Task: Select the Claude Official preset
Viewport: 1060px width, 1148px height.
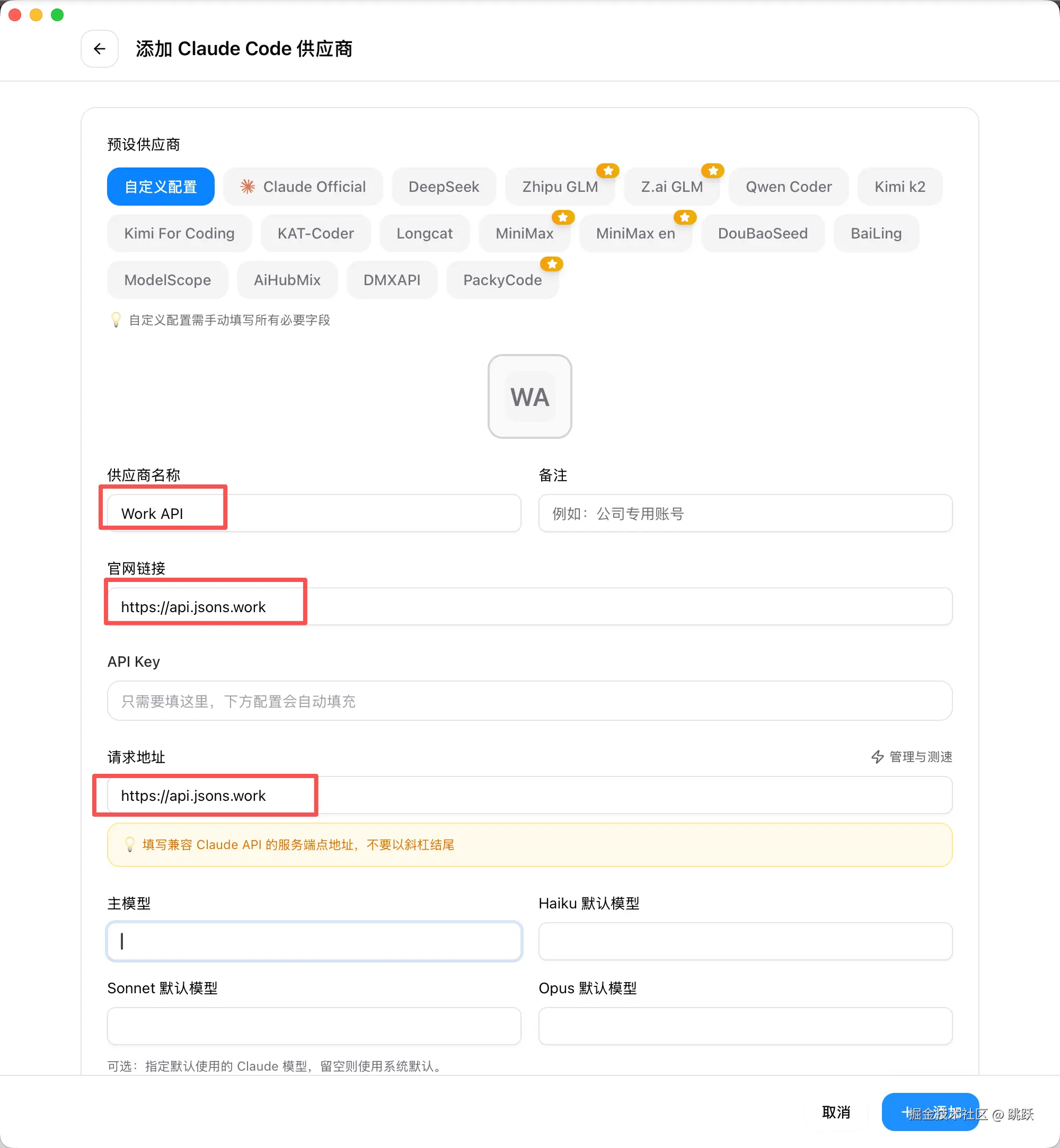Action: click(x=303, y=187)
